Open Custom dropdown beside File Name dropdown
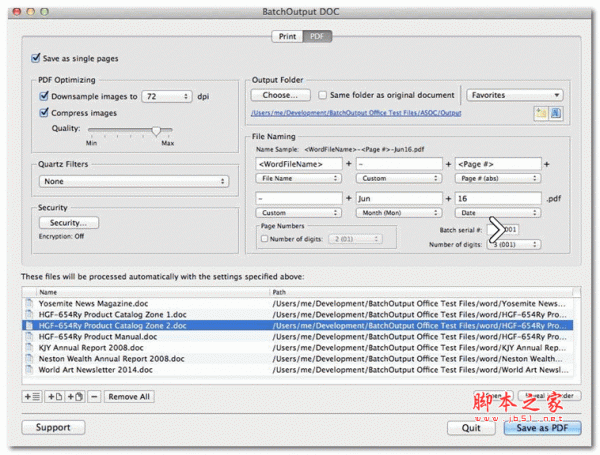Viewport: 600px width, 455px height. click(x=399, y=178)
